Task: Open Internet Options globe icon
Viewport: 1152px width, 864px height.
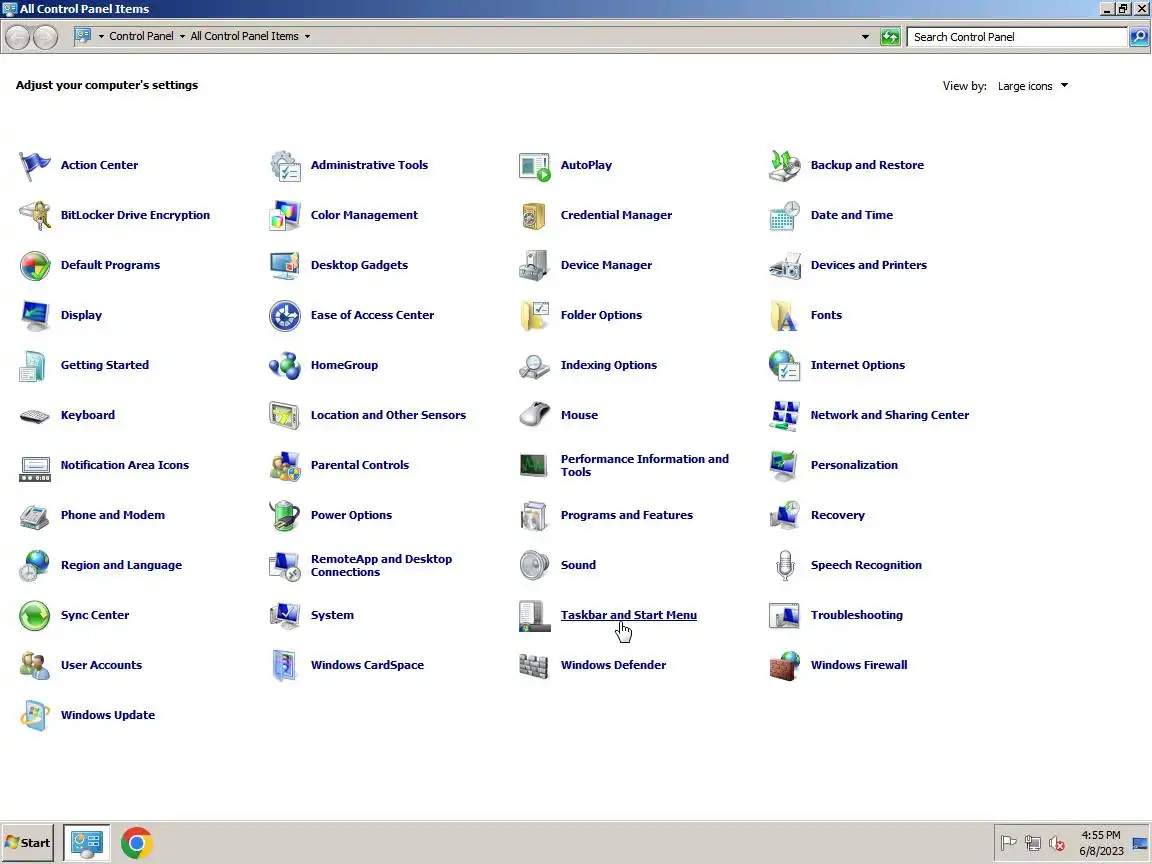Action: coord(785,365)
